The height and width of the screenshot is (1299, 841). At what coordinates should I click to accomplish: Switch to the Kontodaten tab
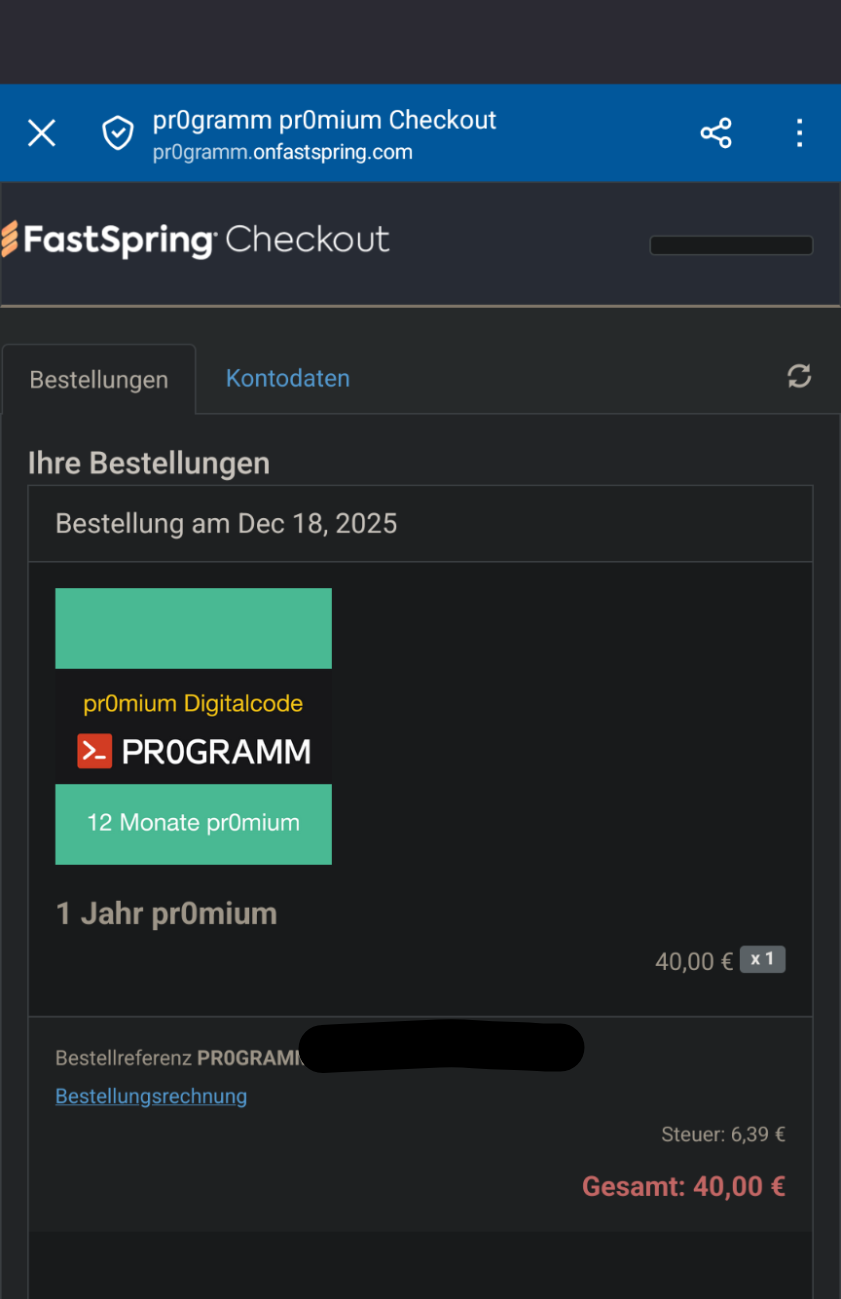[x=288, y=378]
